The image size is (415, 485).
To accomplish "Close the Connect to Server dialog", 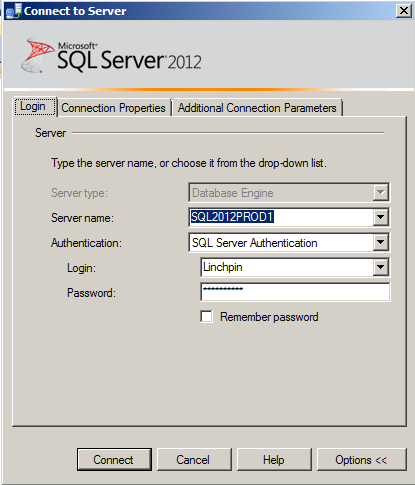I will (404, 11).
